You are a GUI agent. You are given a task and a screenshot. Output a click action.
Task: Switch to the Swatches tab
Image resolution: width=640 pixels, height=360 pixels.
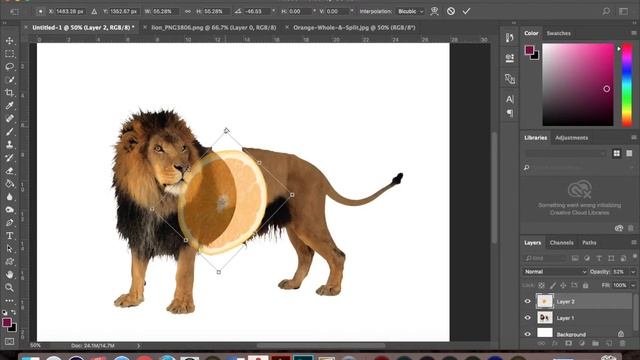pyautogui.click(x=558, y=33)
